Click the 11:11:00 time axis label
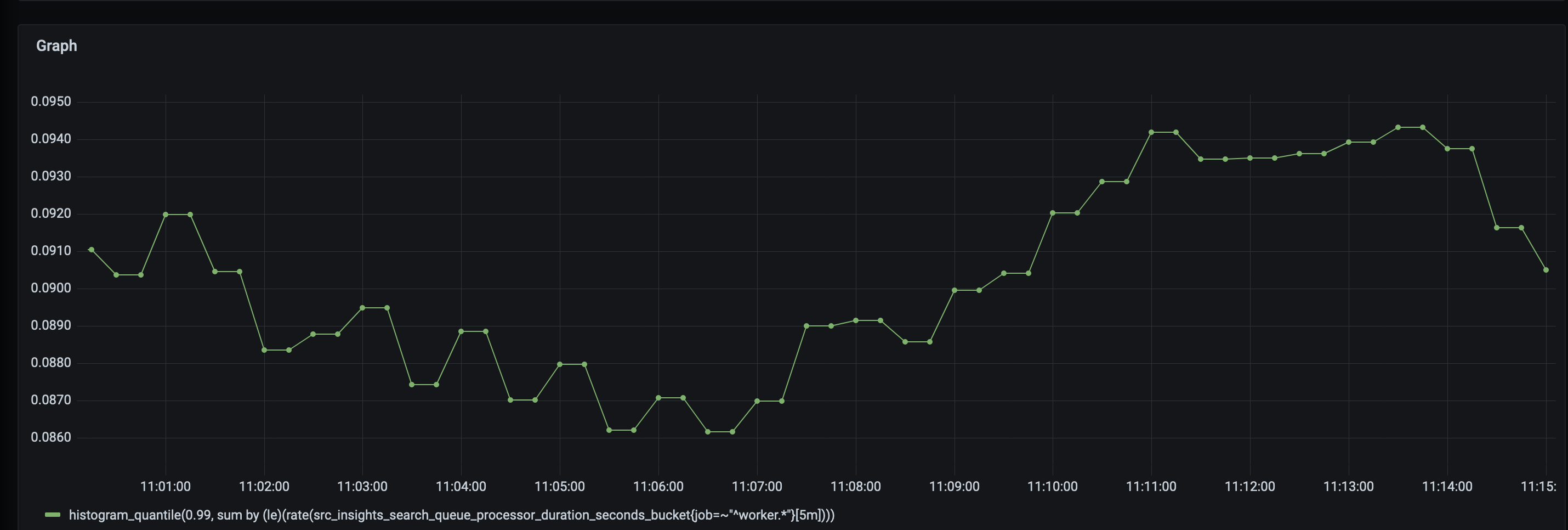Viewport: 1568px width, 530px height. tap(1151, 487)
